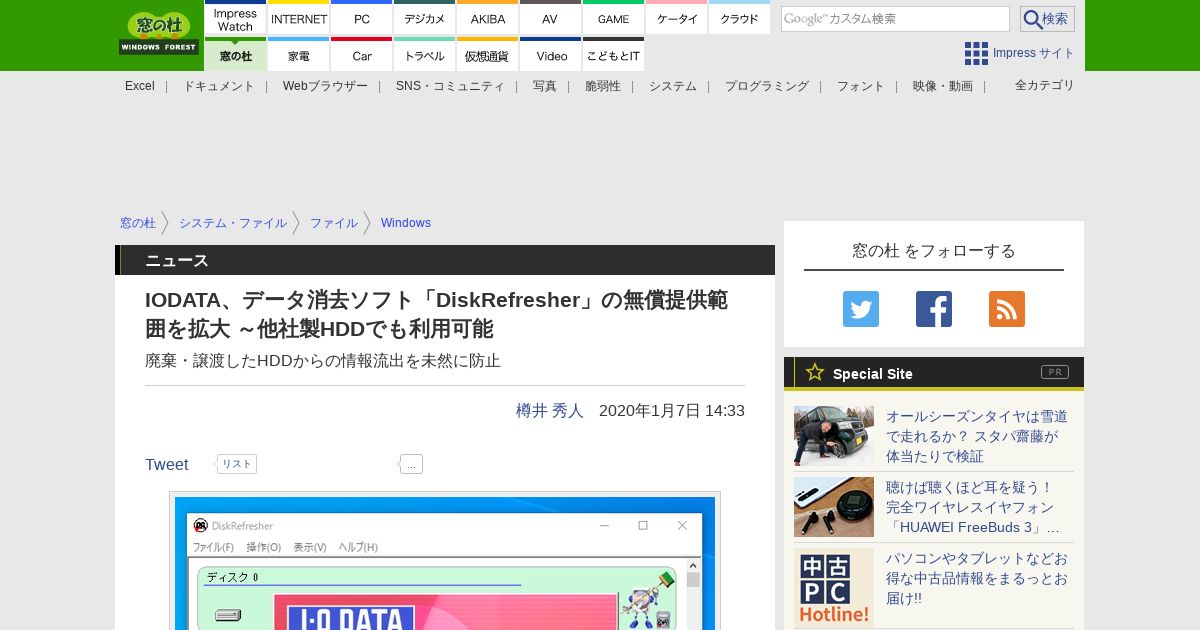Open the ケータイ tab
1200x630 pixels.
(x=677, y=19)
